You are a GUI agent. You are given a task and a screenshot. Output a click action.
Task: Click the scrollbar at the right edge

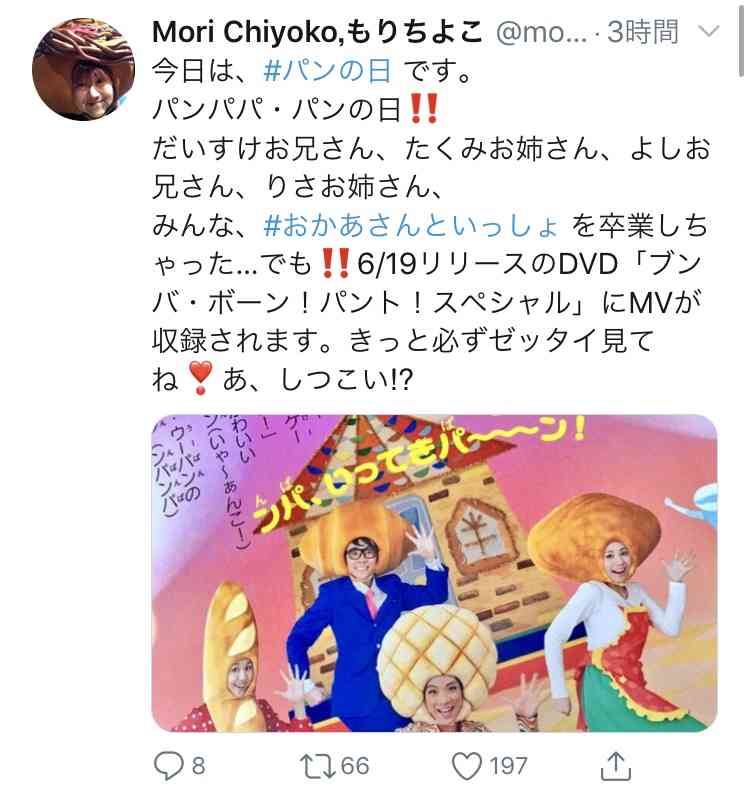(742, 39)
